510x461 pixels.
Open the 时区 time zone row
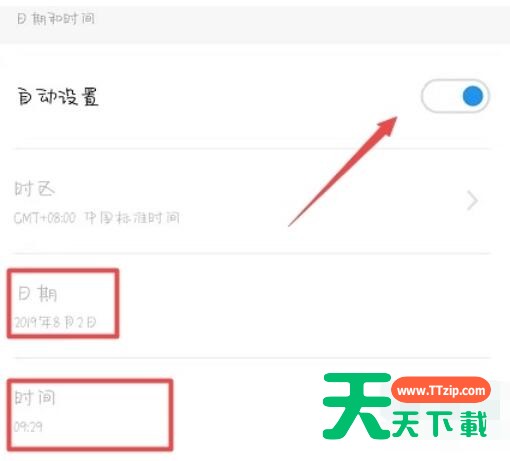tap(252, 201)
